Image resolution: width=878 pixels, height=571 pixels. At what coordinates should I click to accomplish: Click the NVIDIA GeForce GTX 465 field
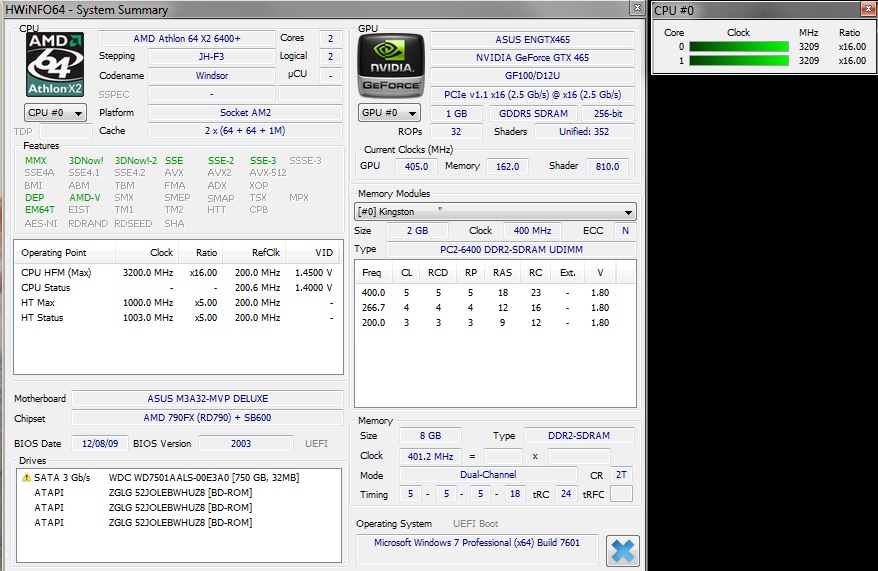point(533,58)
